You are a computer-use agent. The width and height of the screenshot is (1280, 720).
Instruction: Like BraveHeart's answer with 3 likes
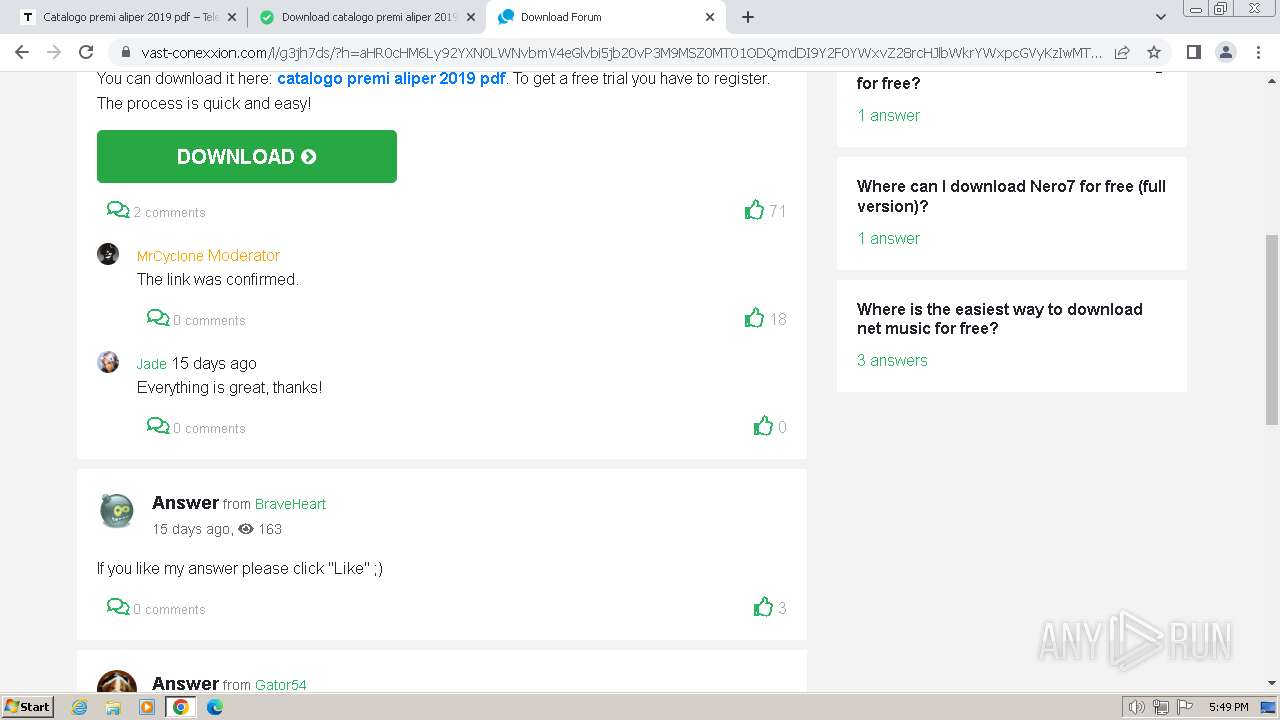click(x=763, y=607)
